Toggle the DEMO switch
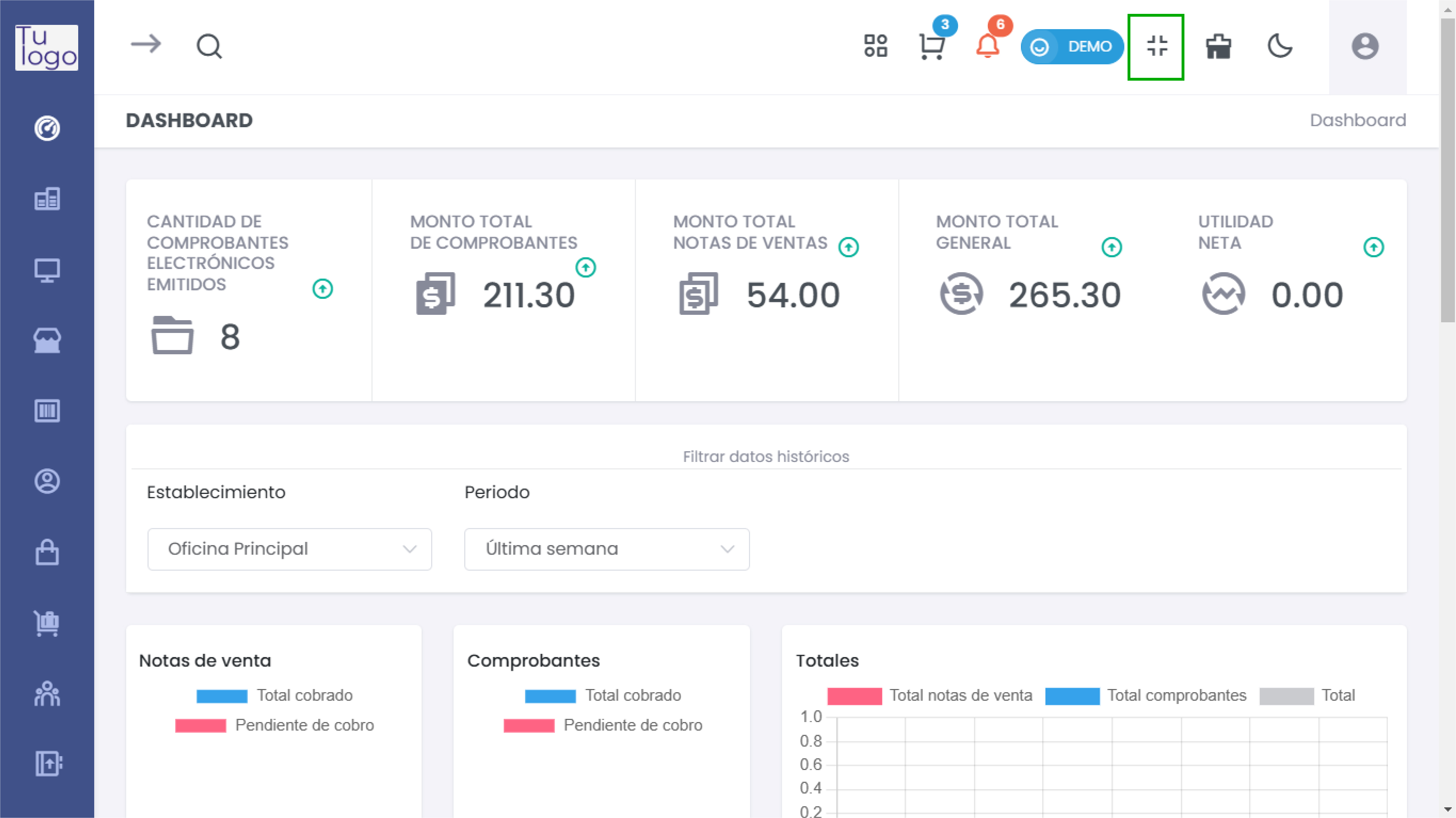 tap(1072, 46)
